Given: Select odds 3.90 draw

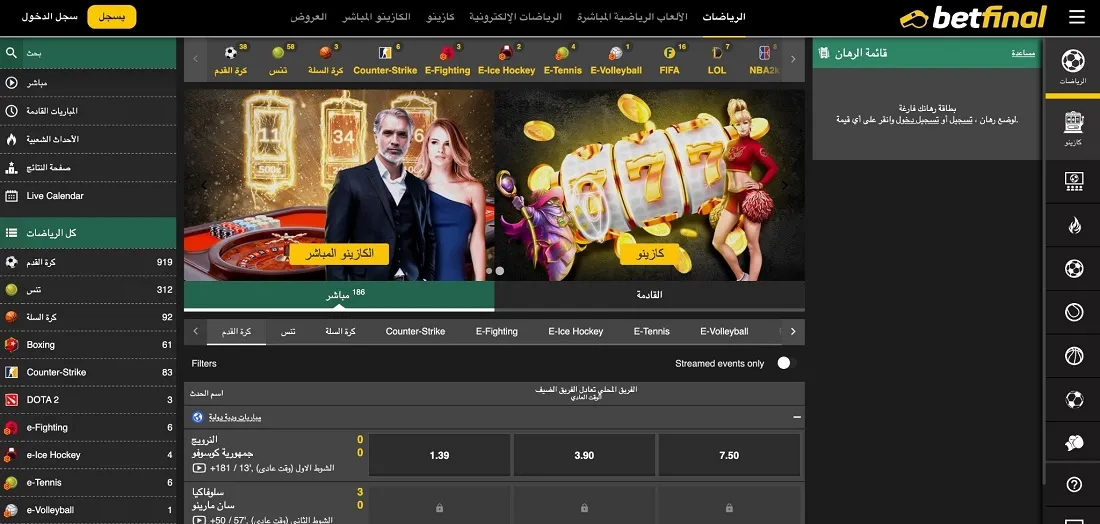Looking at the screenshot, I should (x=584, y=455).
